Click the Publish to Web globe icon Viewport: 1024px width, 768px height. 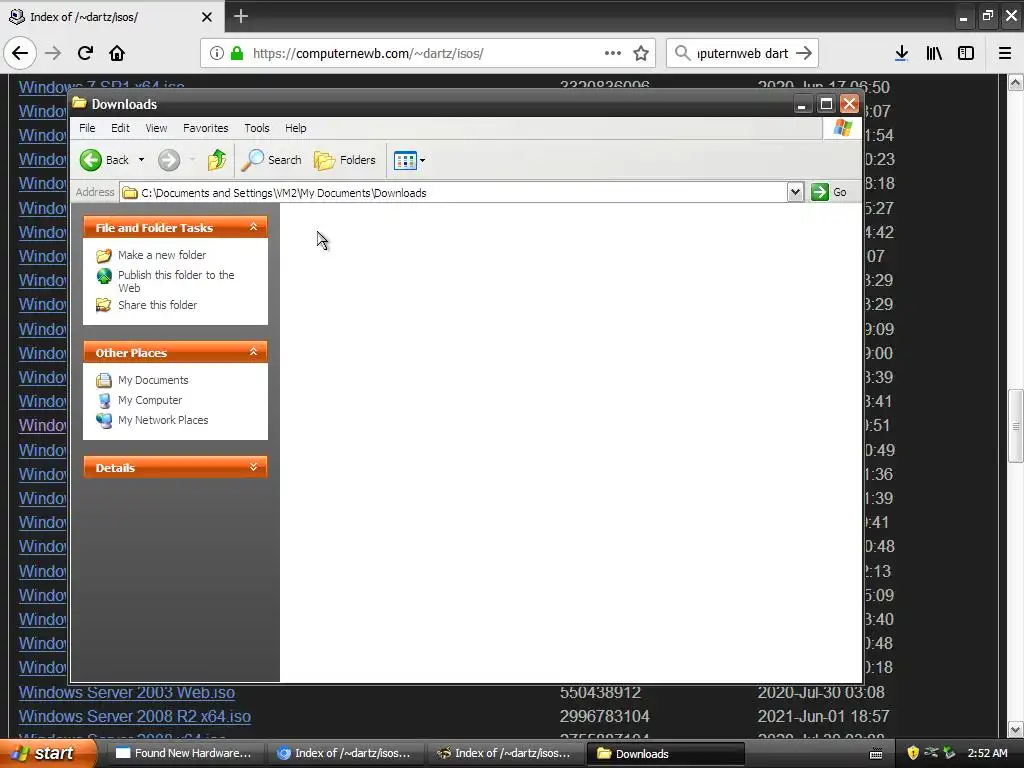[x=104, y=276]
